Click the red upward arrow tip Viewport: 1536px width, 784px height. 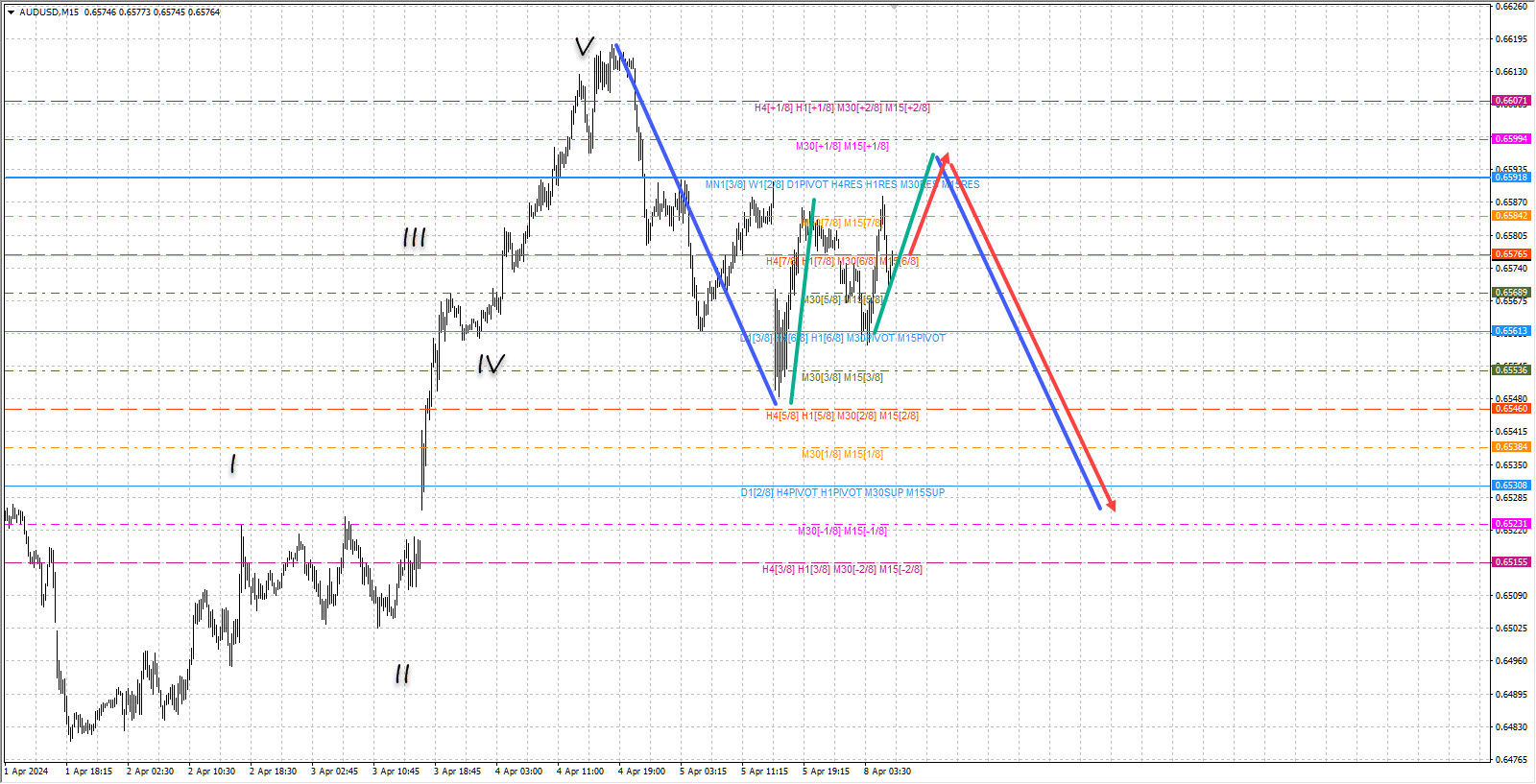tap(946, 157)
